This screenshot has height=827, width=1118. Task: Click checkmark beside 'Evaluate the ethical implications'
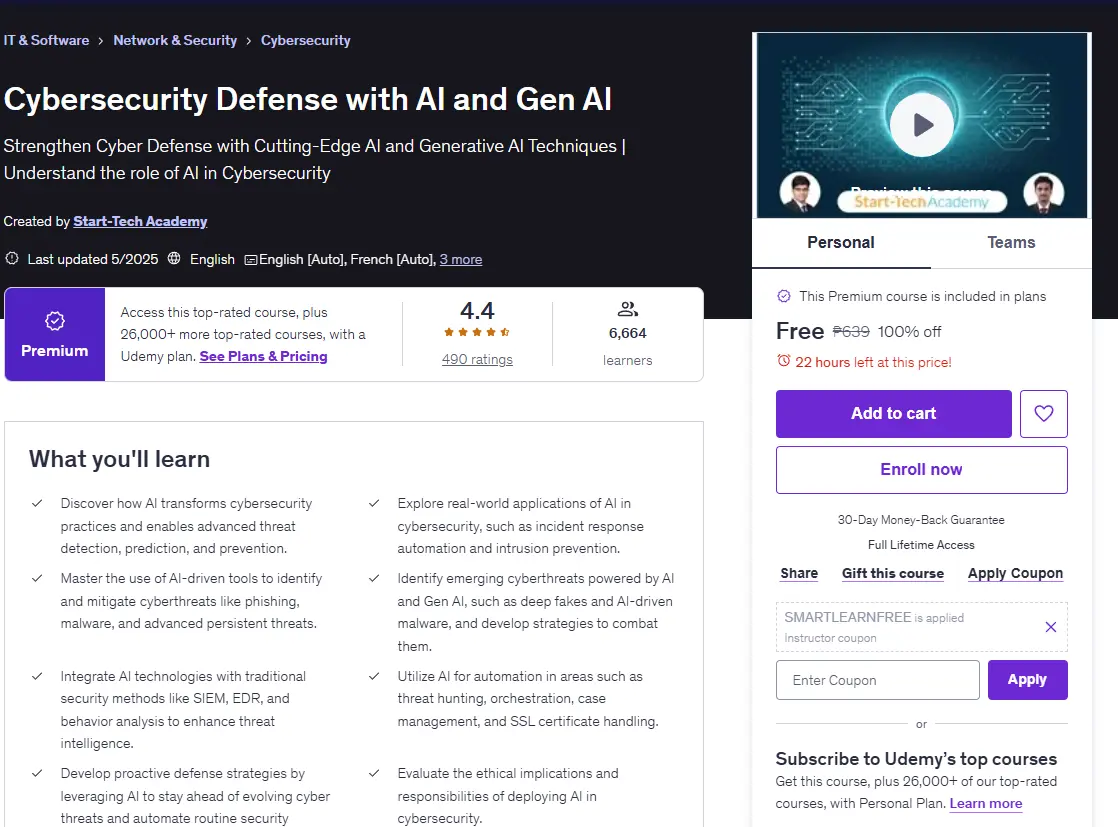click(374, 774)
